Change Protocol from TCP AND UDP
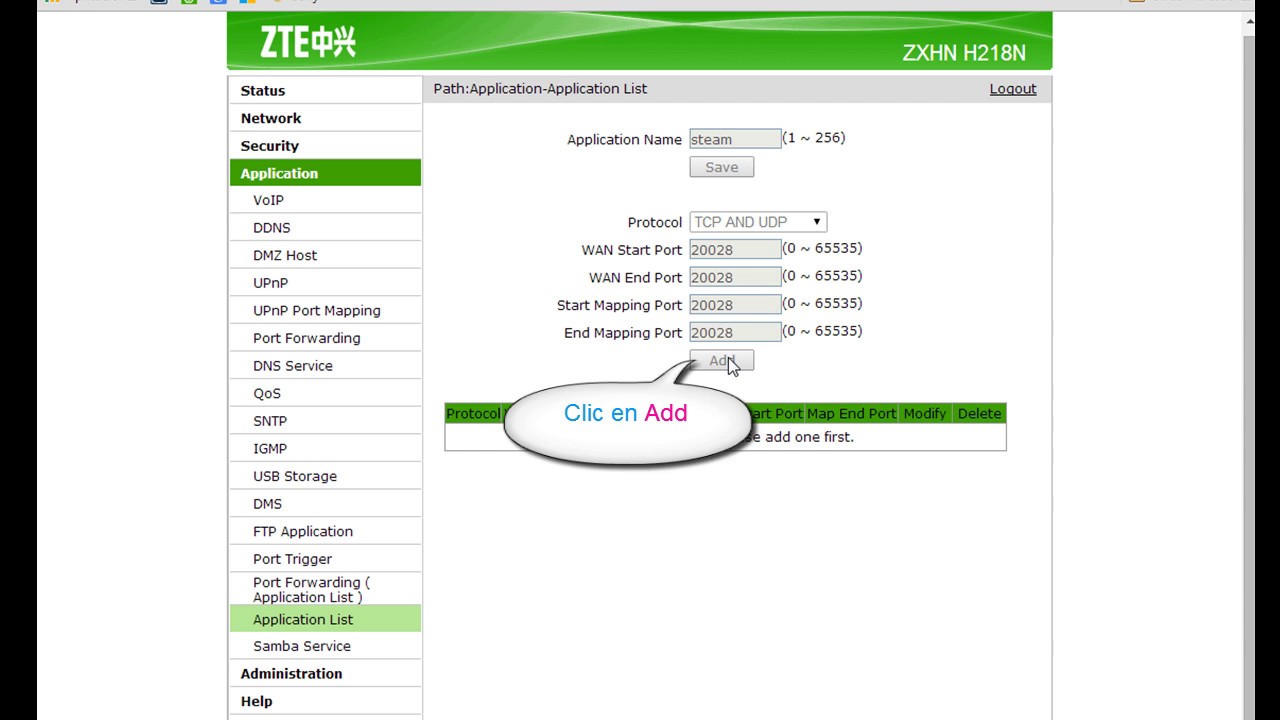 pos(757,221)
